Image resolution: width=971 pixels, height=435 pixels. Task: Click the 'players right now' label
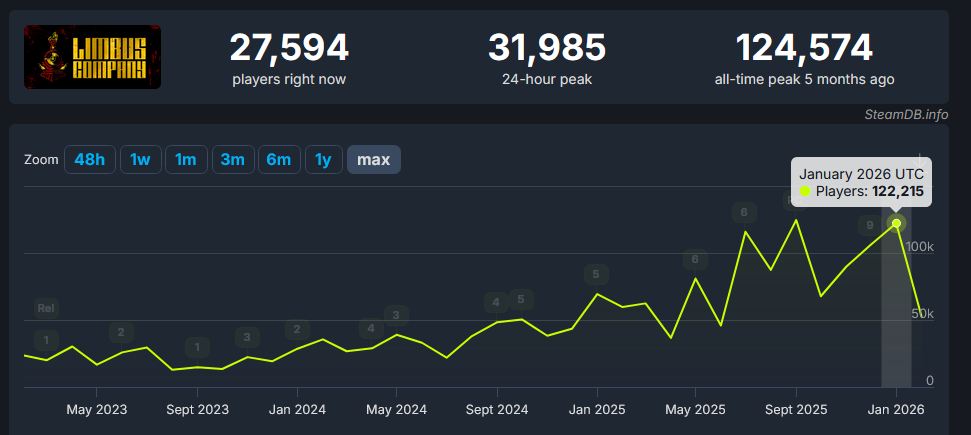(x=289, y=79)
